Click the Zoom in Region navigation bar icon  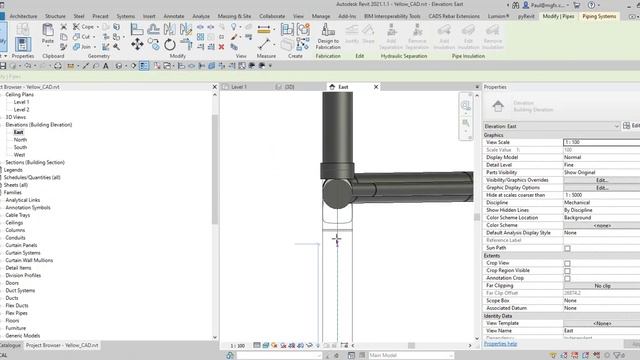pyautogui.click(x=466, y=124)
